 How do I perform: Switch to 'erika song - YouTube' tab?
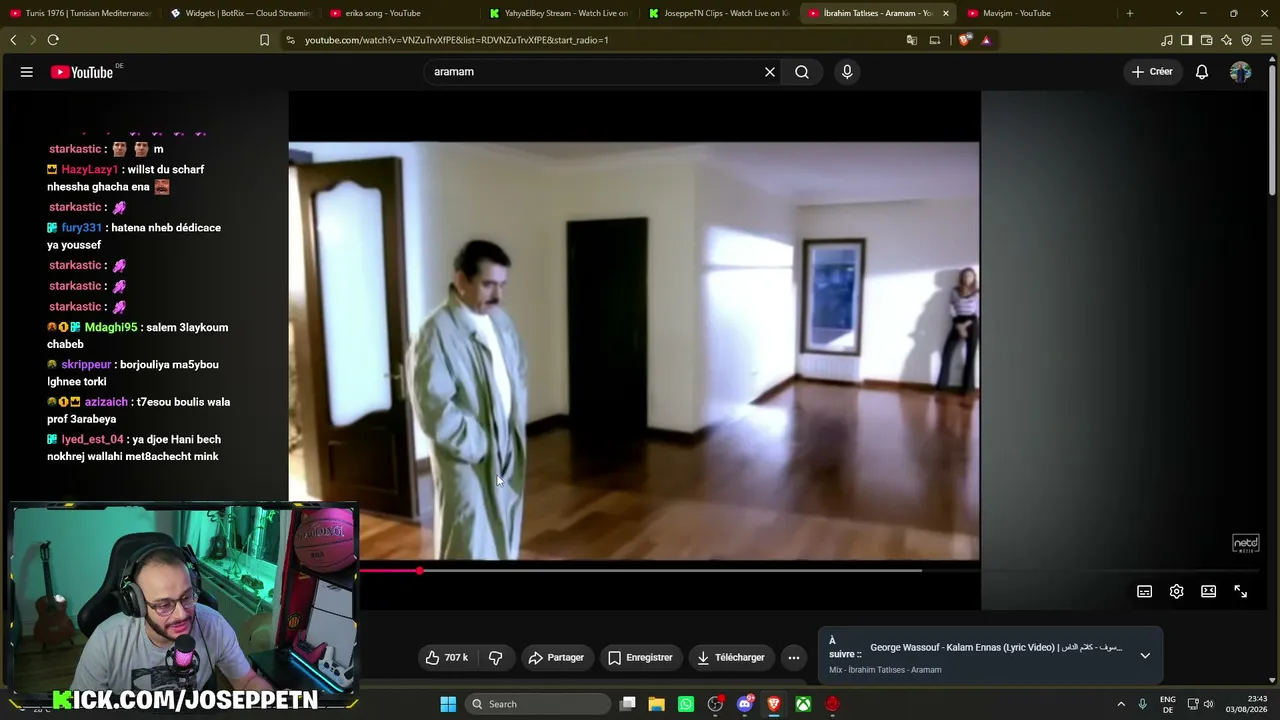coord(400,13)
